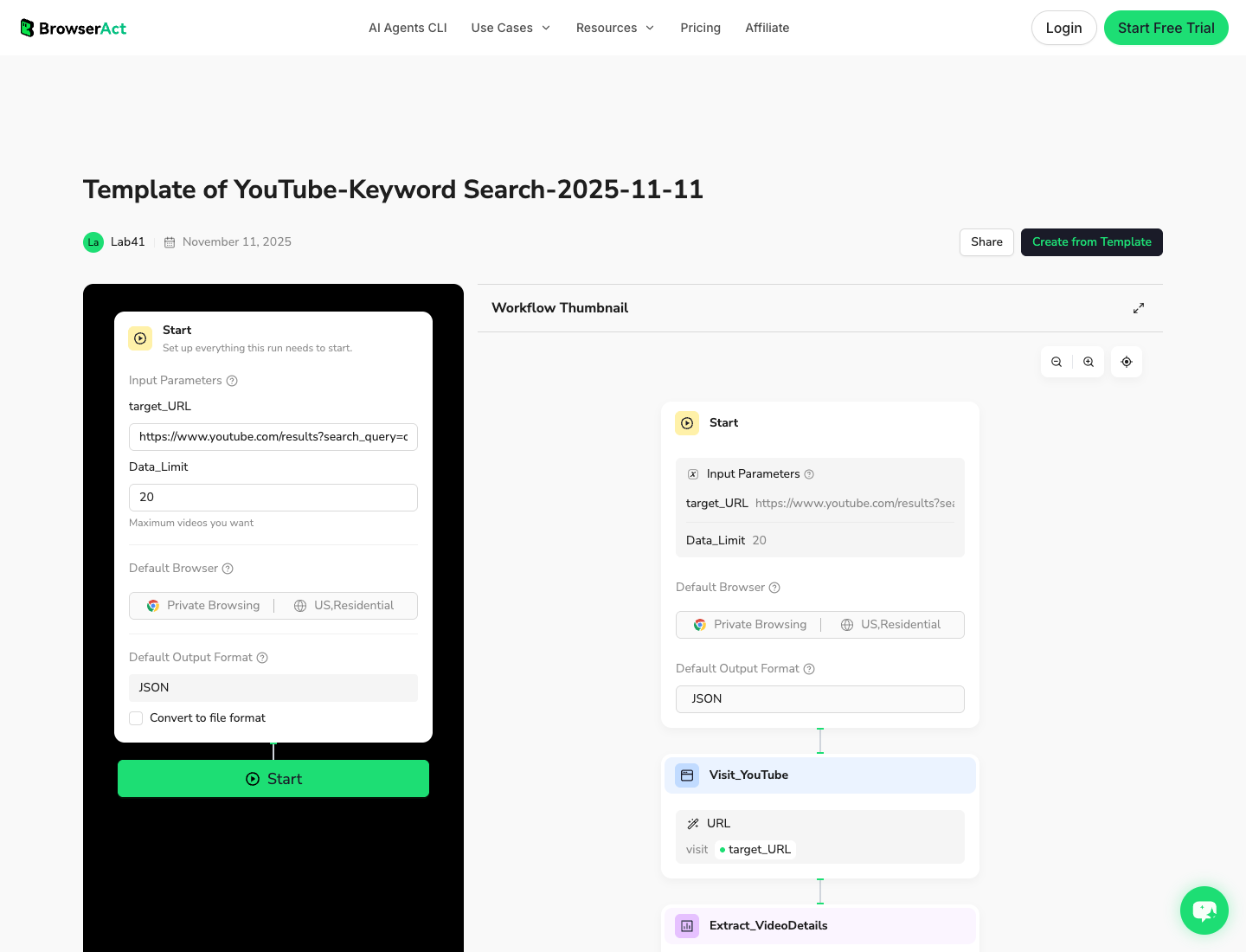Click Chrome icon in left panel browser selector

coord(153,606)
